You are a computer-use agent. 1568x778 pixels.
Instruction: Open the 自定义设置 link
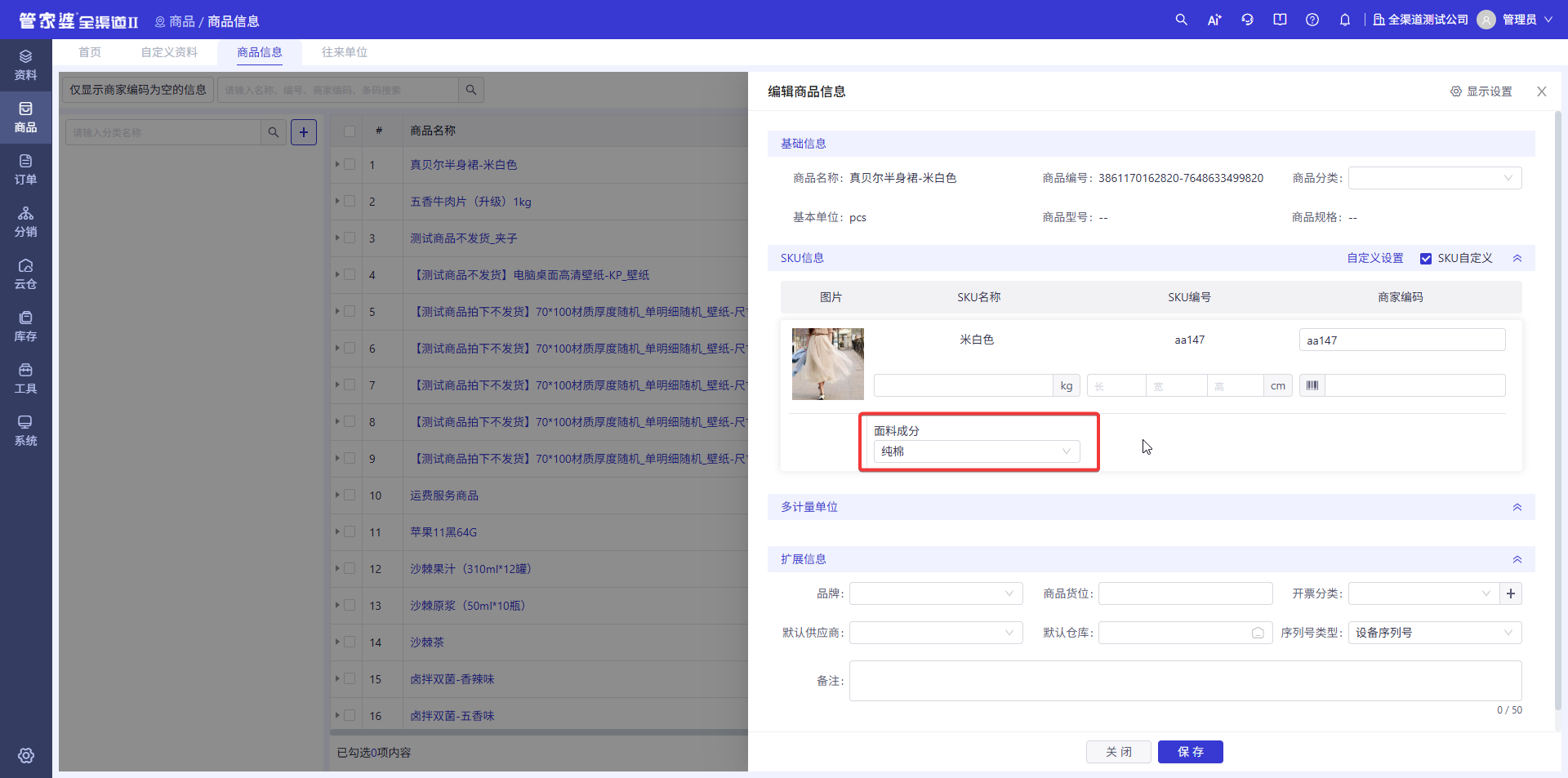(x=1375, y=258)
